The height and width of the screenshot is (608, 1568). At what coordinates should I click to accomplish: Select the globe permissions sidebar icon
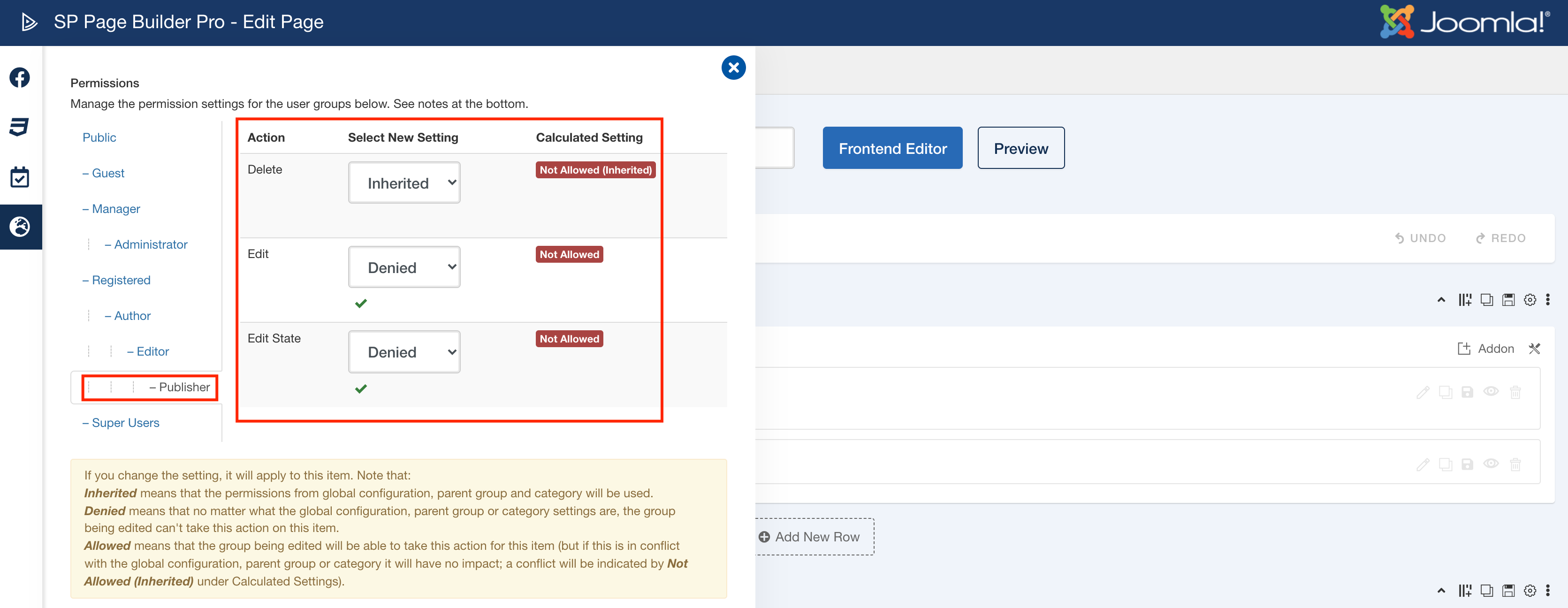pos(20,227)
